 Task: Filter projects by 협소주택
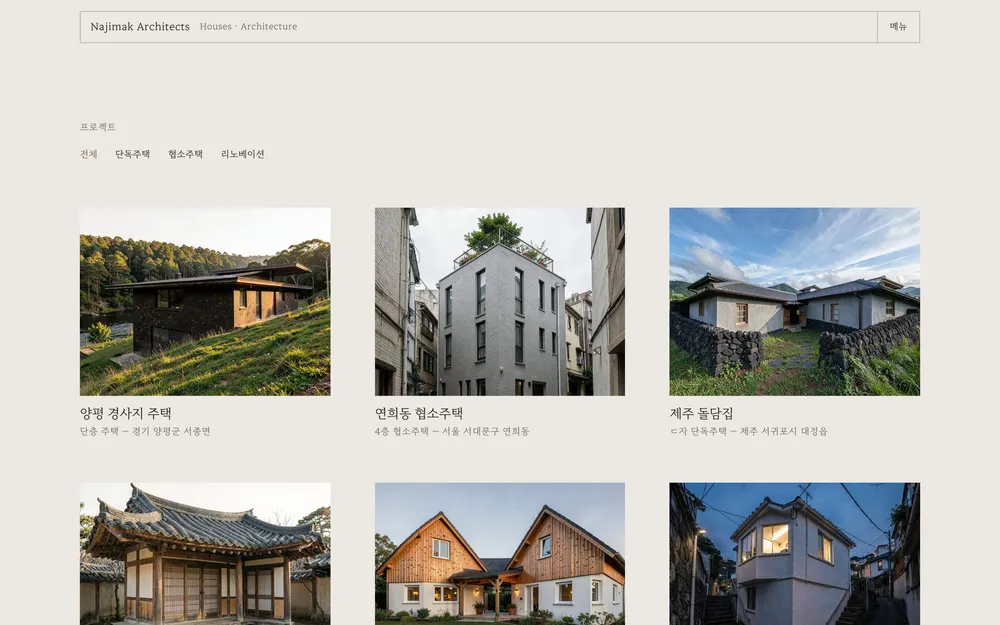(186, 154)
